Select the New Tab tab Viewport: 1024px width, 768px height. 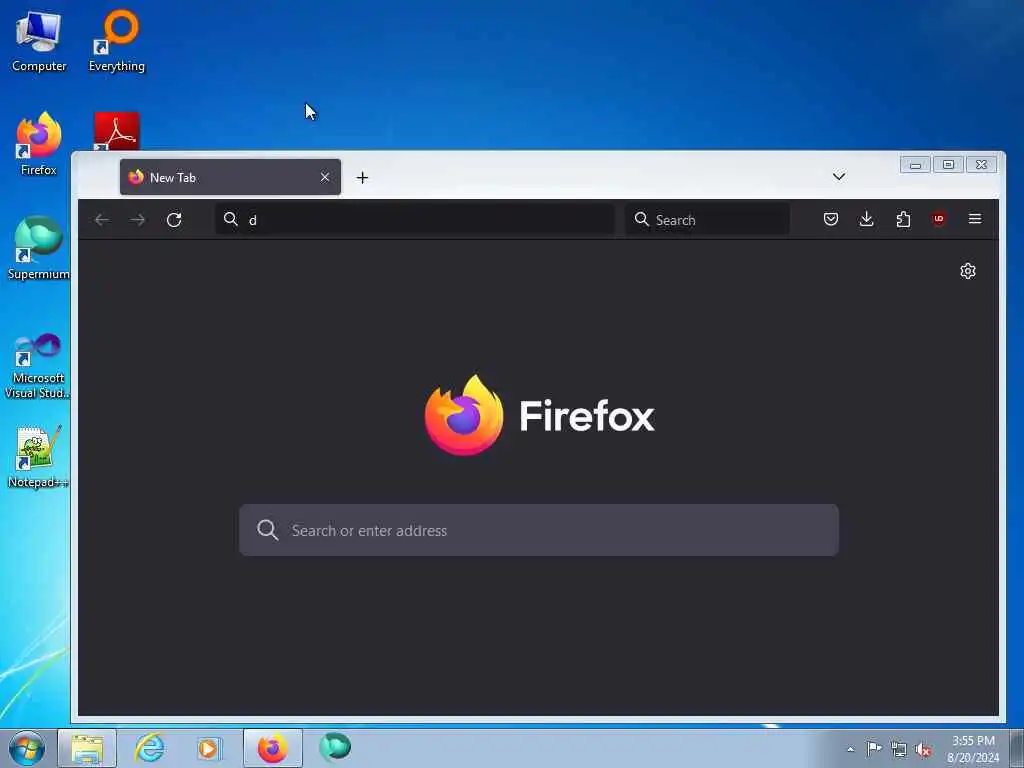point(230,177)
